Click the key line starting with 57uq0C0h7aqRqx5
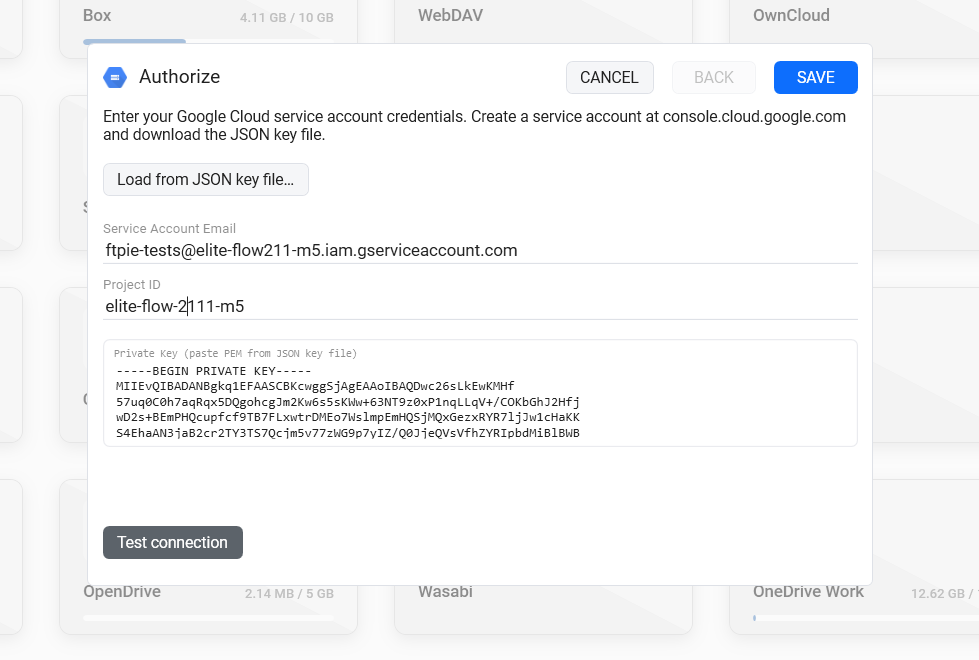This screenshot has width=979, height=660. coord(348,402)
